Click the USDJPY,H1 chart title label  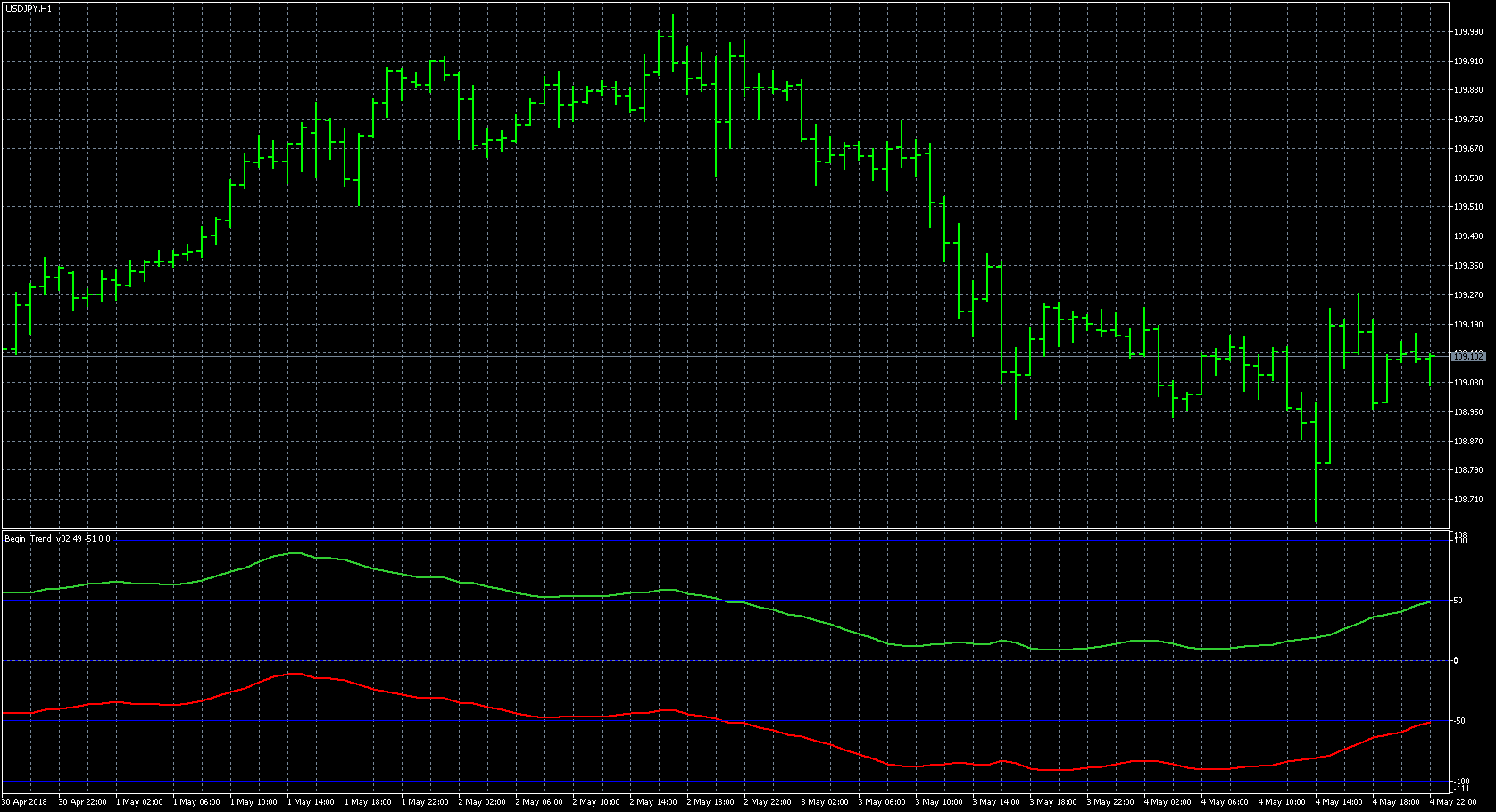[29, 8]
